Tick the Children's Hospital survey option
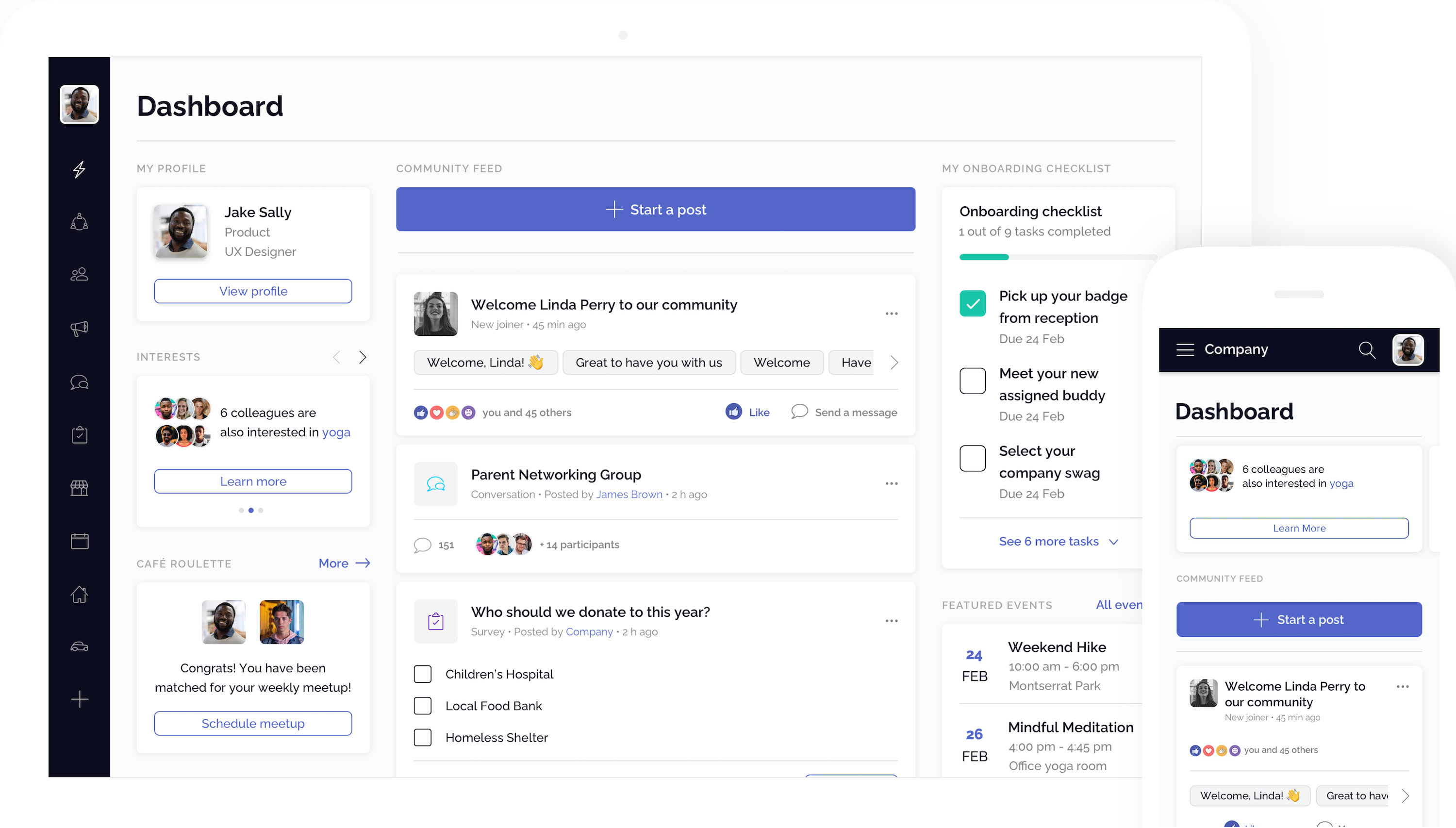This screenshot has height=828, width=1456. pos(422,675)
